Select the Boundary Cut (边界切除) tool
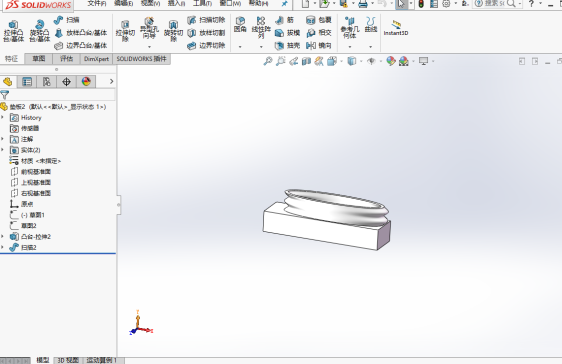The width and height of the screenshot is (562, 364). 206,46
